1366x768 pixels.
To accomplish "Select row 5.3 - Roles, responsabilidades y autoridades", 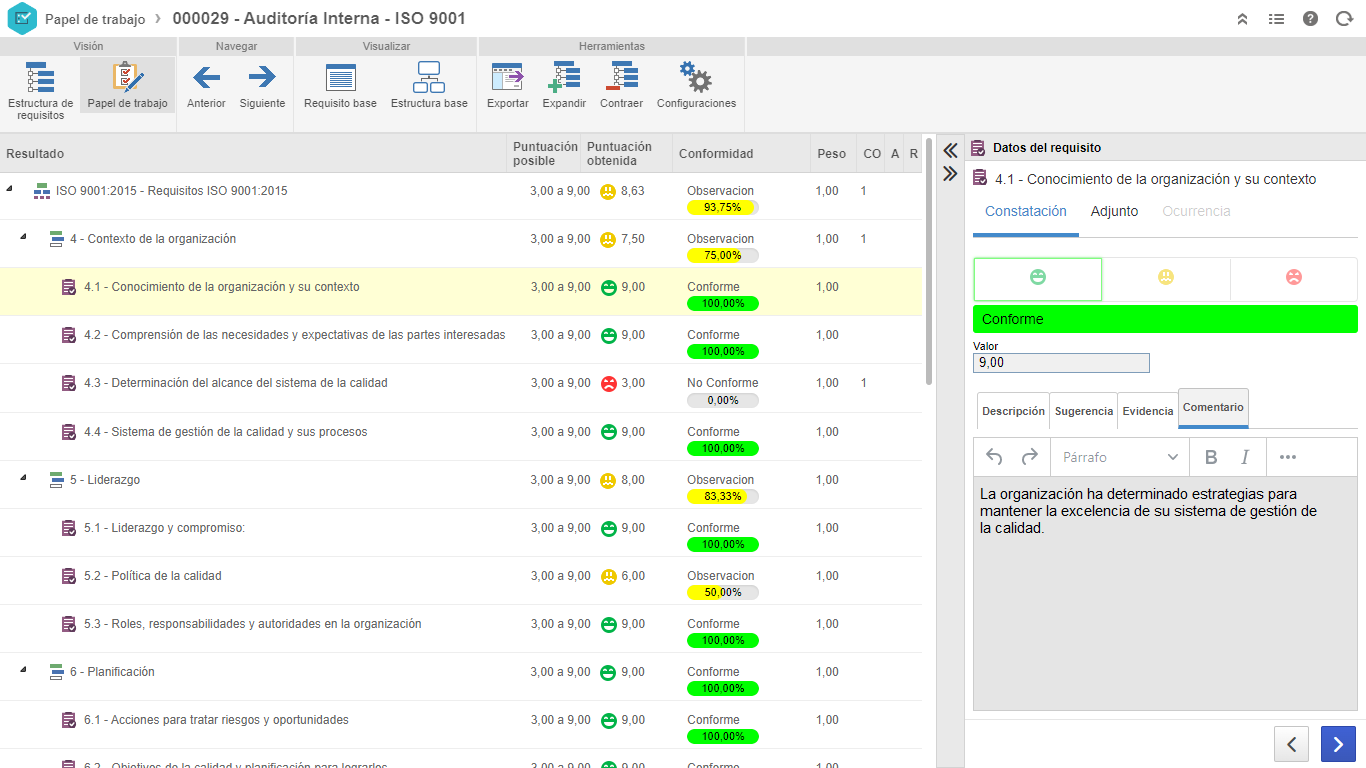I will coord(461,629).
